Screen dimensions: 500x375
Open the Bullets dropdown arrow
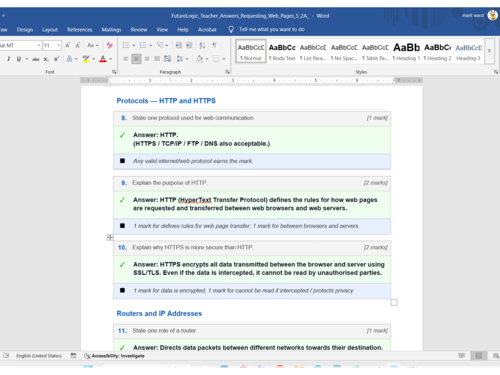pos(134,45)
